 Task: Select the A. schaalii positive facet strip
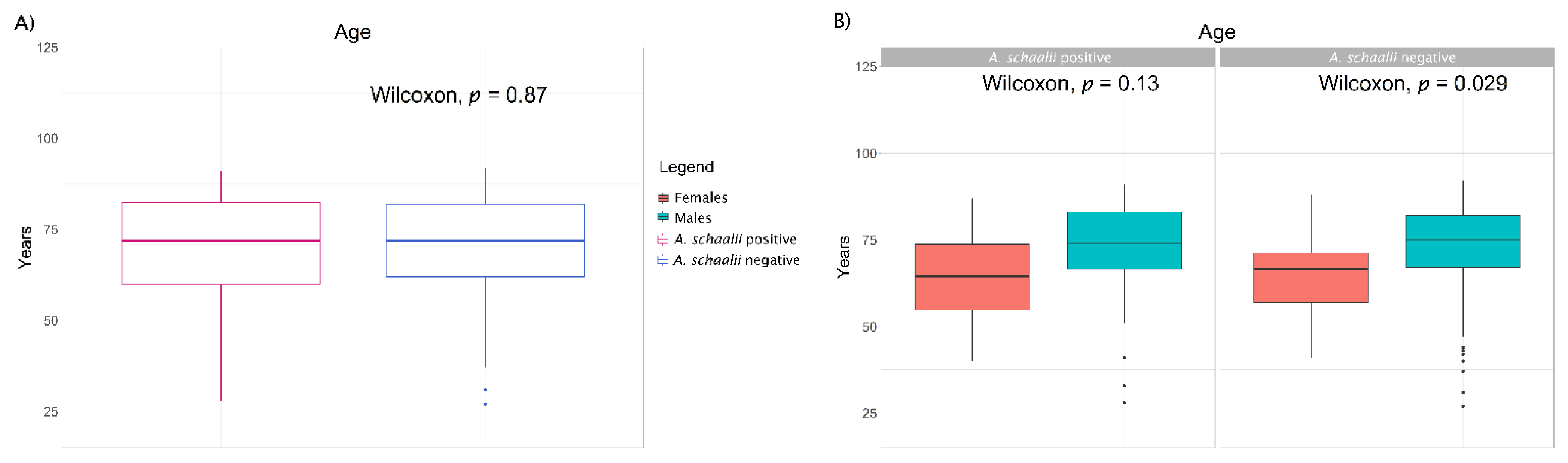click(1047, 57)
